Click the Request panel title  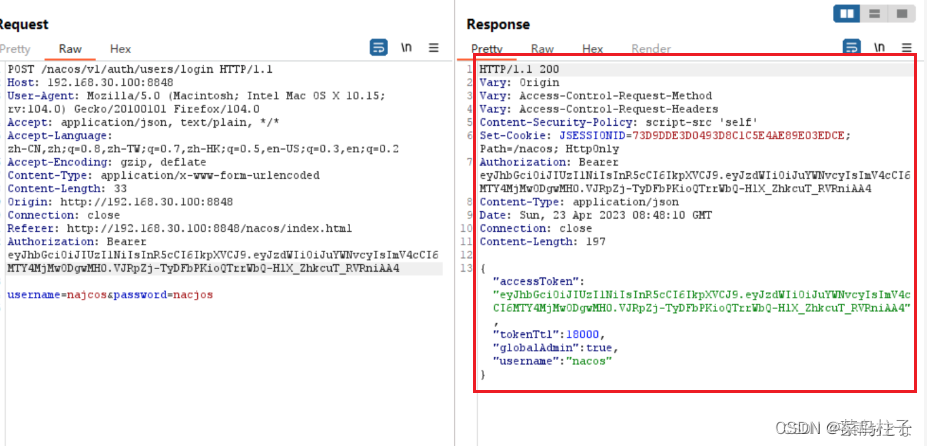(x=24, y=24)
